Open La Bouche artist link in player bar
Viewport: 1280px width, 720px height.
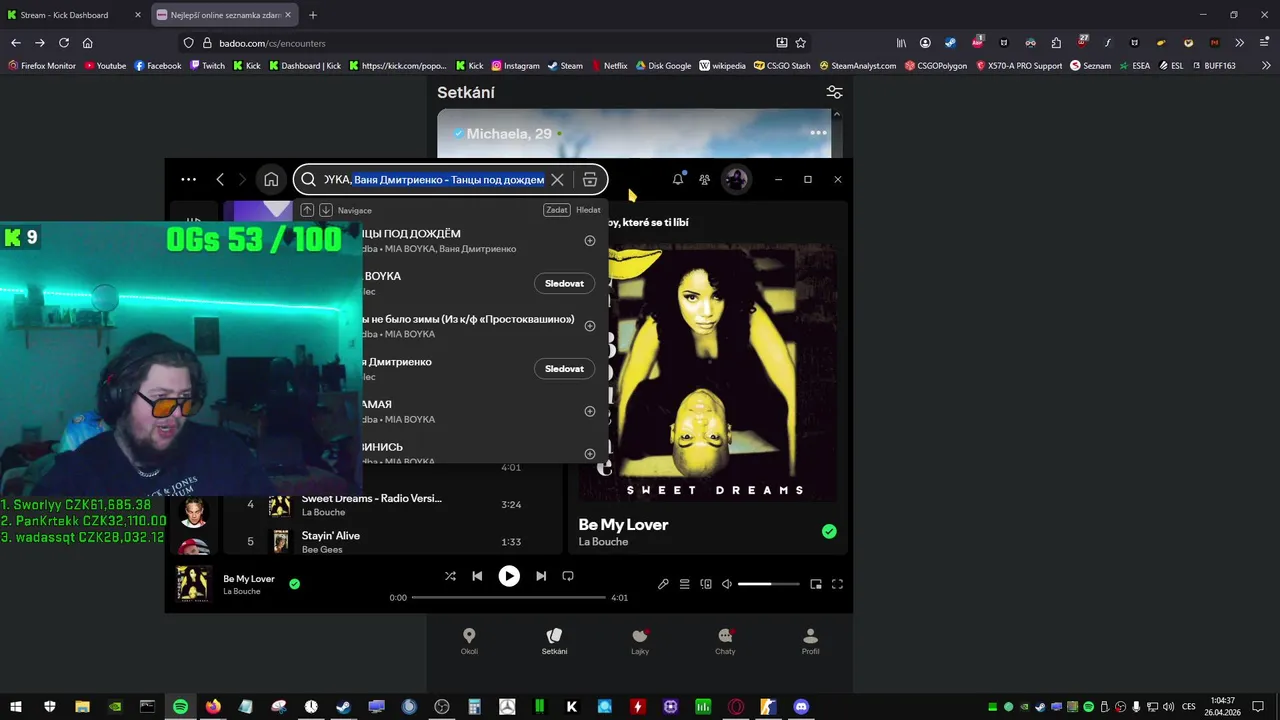click(x=242, y=591)
